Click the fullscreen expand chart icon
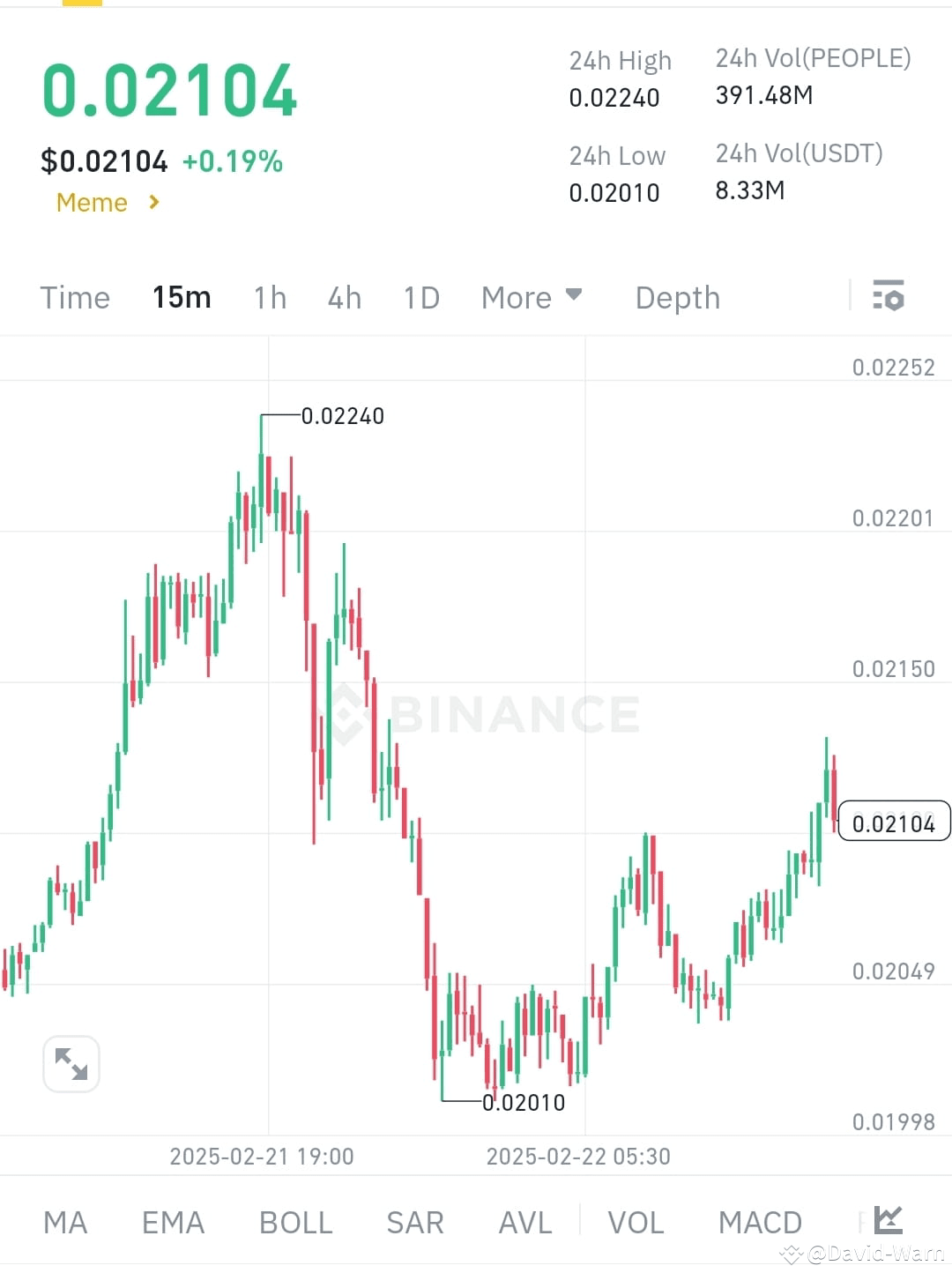The height and width of the screenshot is (1273, 952). coord(71,1064)
